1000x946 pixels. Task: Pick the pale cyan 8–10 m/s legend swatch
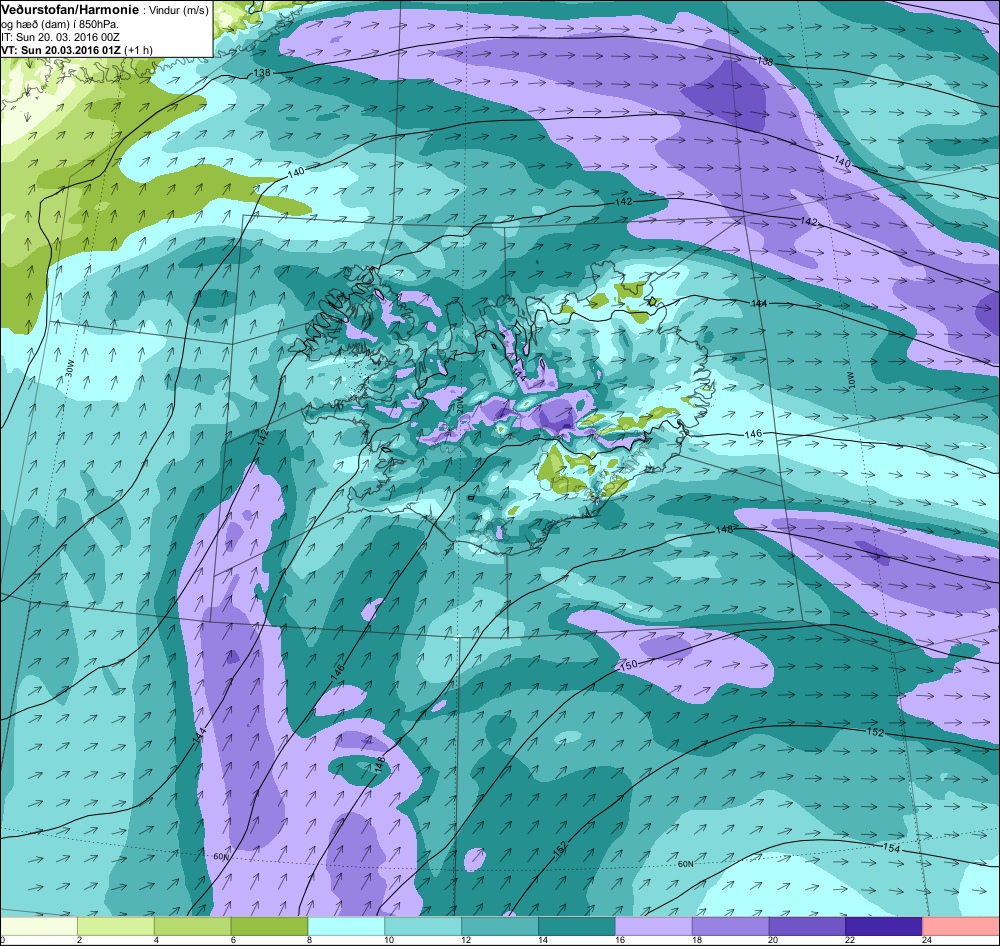click(346, 926)
